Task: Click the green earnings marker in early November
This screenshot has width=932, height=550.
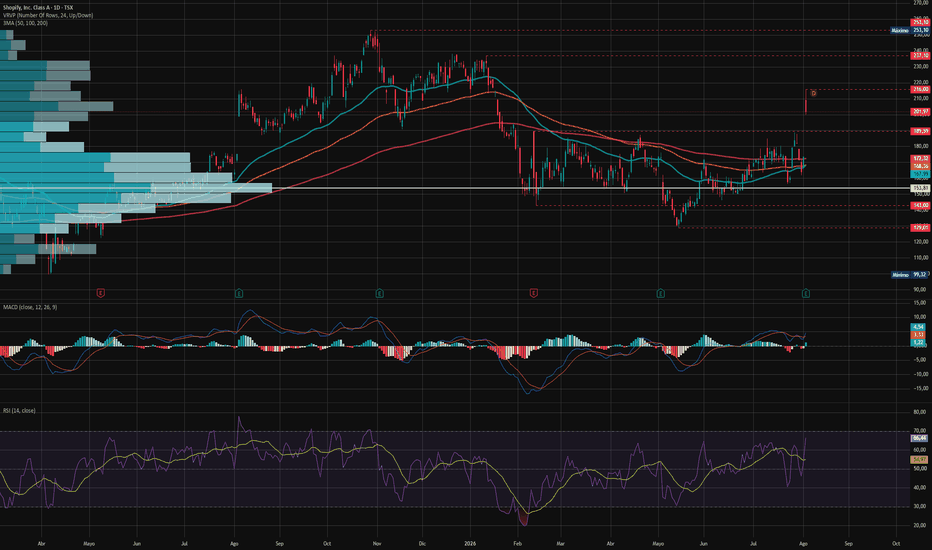Action: pyautogui.click(x=379, y=293)
